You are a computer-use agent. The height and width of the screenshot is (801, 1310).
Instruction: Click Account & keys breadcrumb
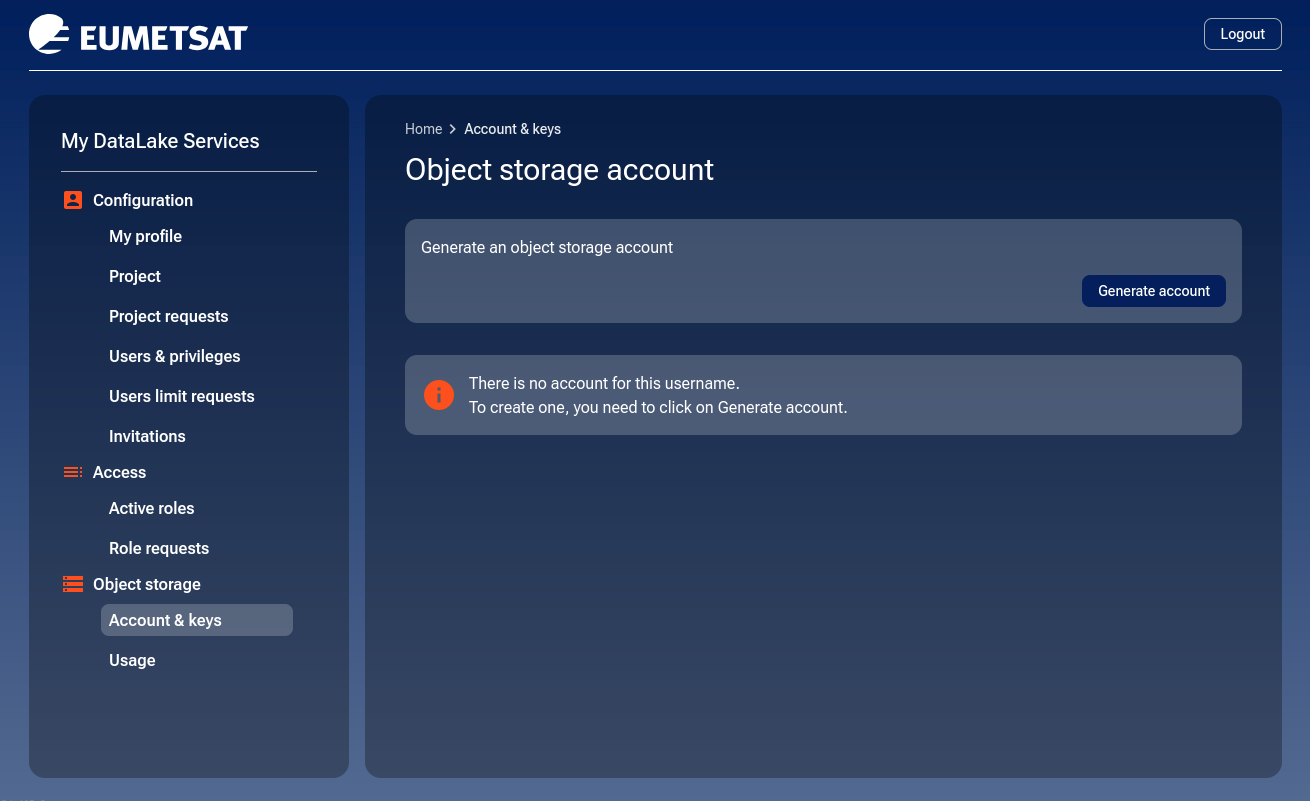point(512,129)
